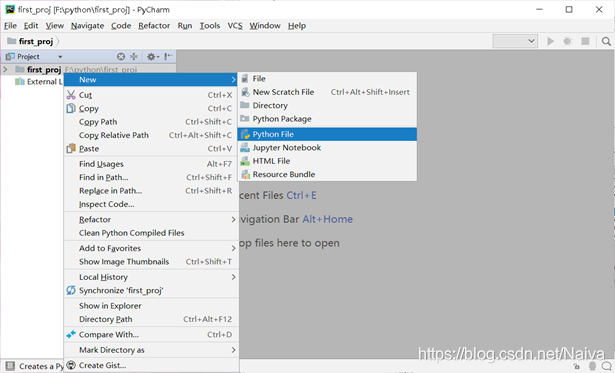Click the Paste clipboard icon
This screenshot has height=373, width=615.
point(71,149)
